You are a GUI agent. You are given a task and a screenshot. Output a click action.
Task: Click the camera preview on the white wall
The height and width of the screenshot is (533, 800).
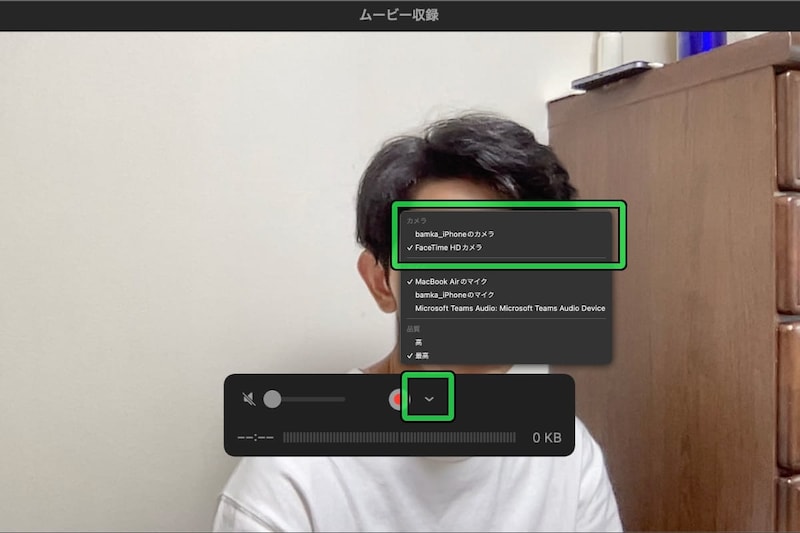pos(150,200)
